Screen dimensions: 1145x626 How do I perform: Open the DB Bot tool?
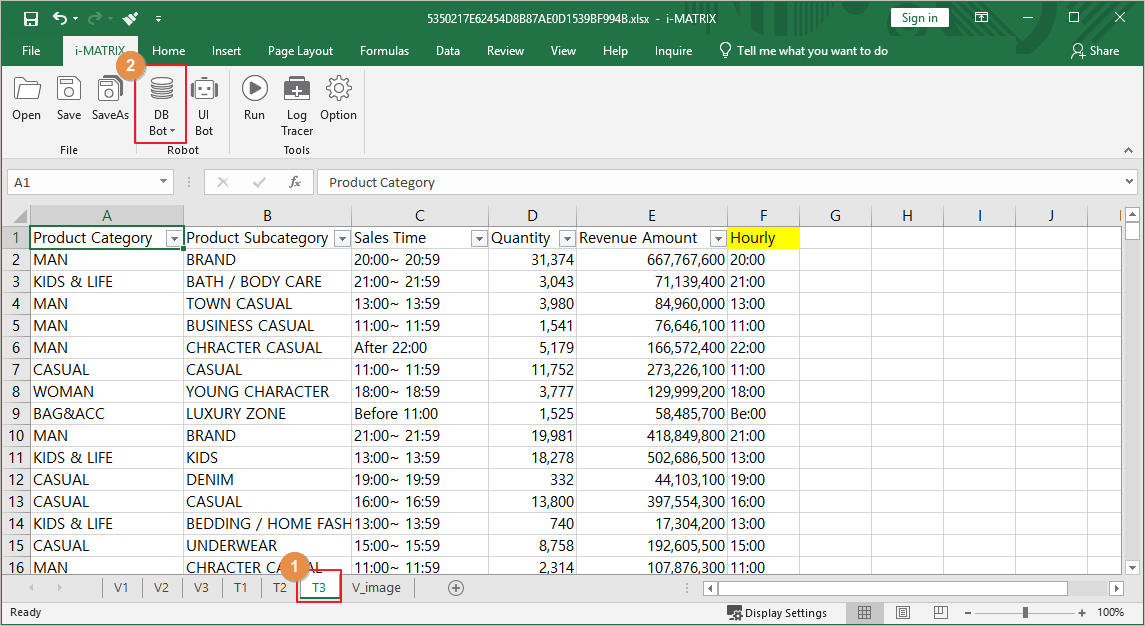tap(160, 105)
